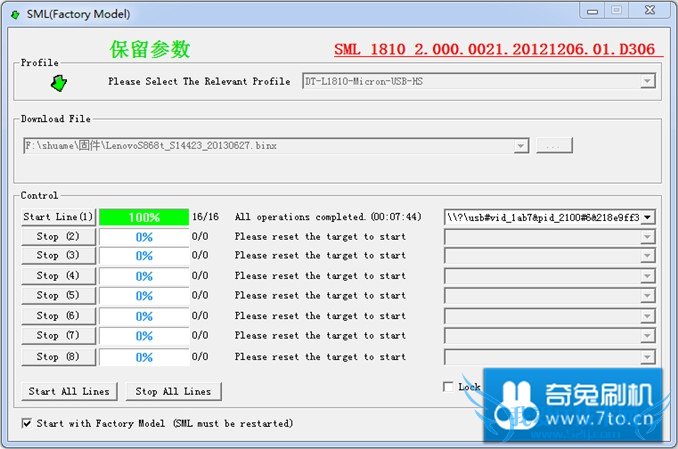Expand the Download File path dropdown
Image resolution: width=678 pixels, height=449 pixels.
tap(521, 146)
